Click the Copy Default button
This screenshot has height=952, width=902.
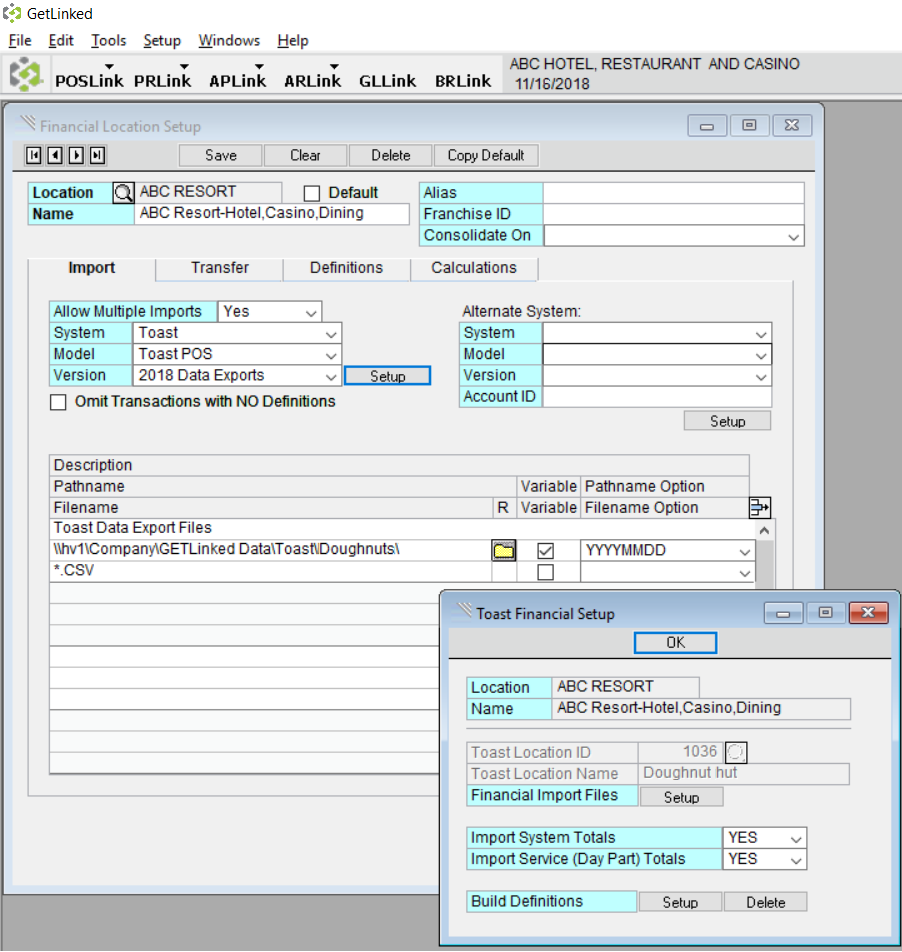click(486, 155)
